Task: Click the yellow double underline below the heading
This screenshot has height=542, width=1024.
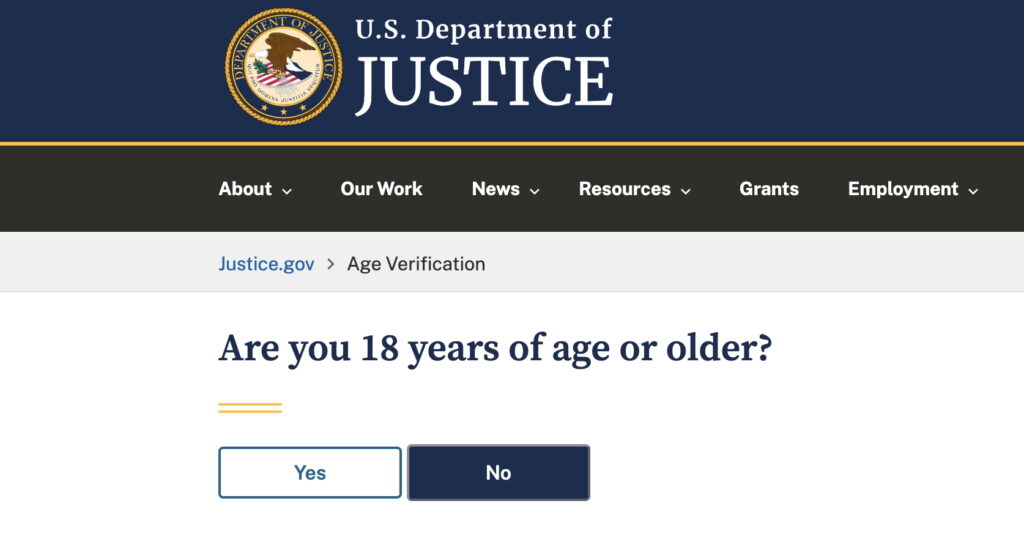Action: point(250,408)
